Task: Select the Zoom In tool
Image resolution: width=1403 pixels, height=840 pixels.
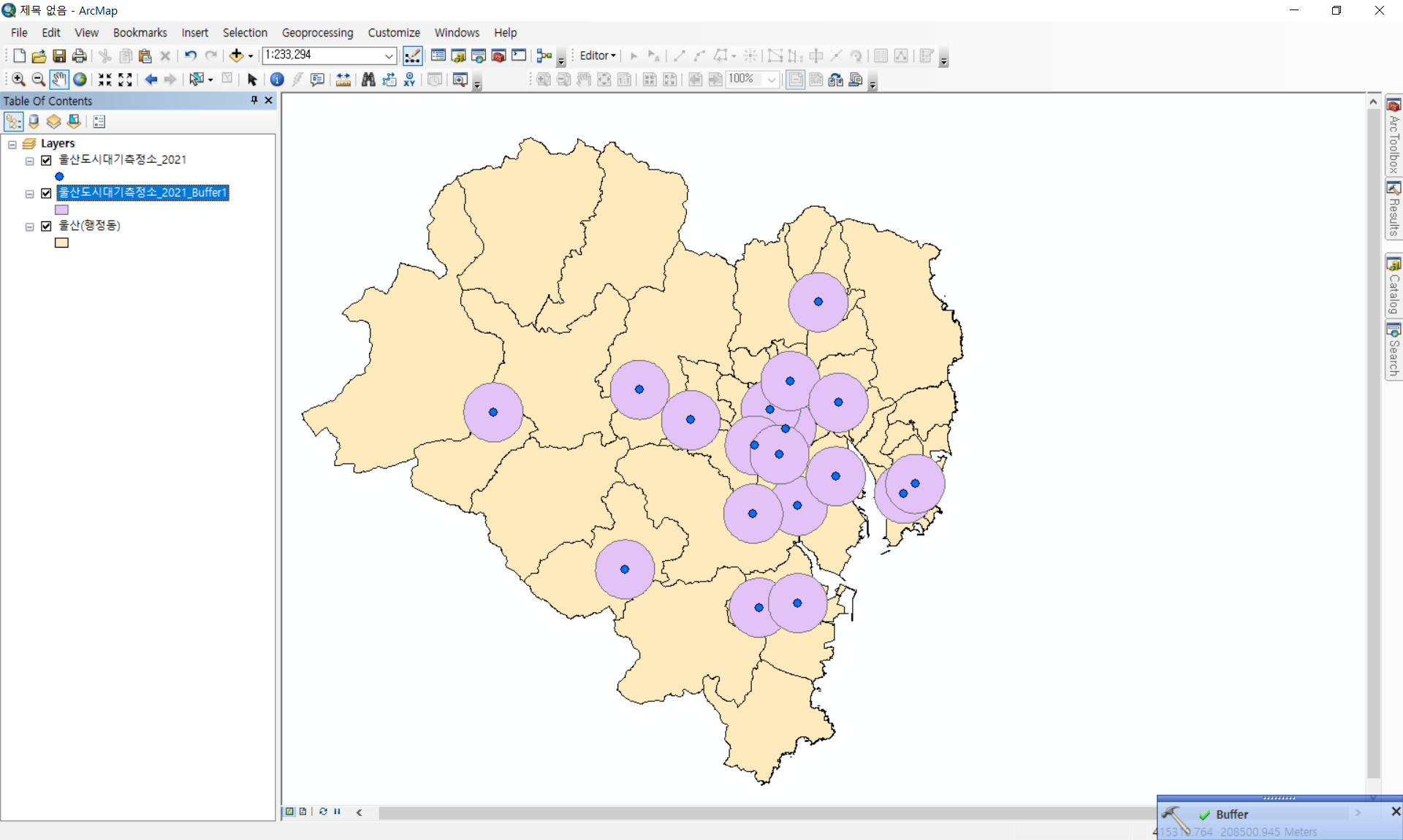Action: coord(18,80)
